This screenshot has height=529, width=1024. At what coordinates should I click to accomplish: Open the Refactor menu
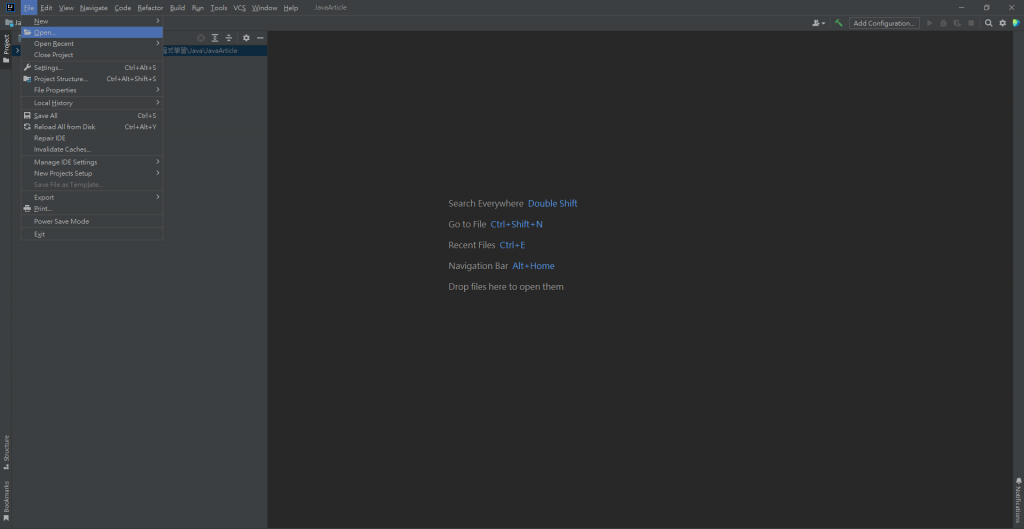point(150,8)
